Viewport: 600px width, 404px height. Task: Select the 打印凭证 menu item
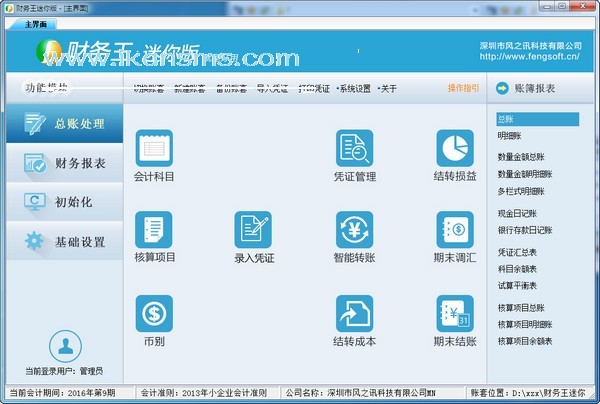pos(314,89)
